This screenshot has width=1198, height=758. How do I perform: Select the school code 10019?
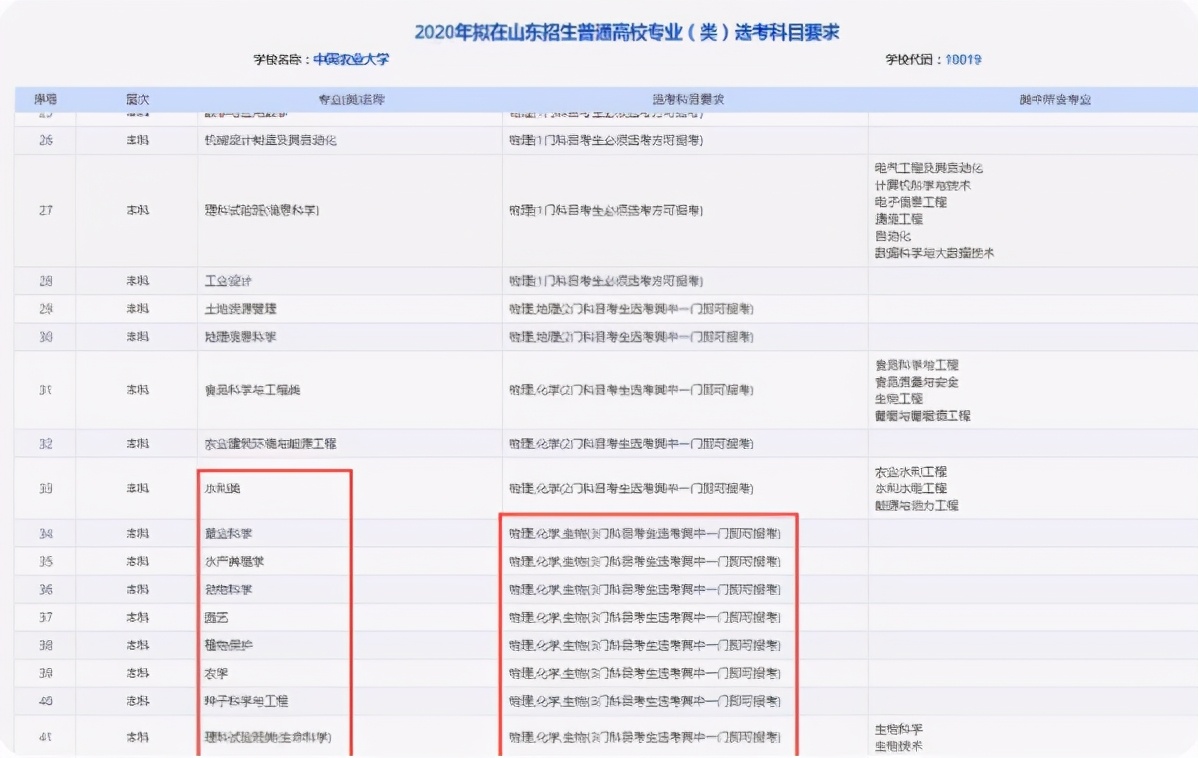coord(963,59)
